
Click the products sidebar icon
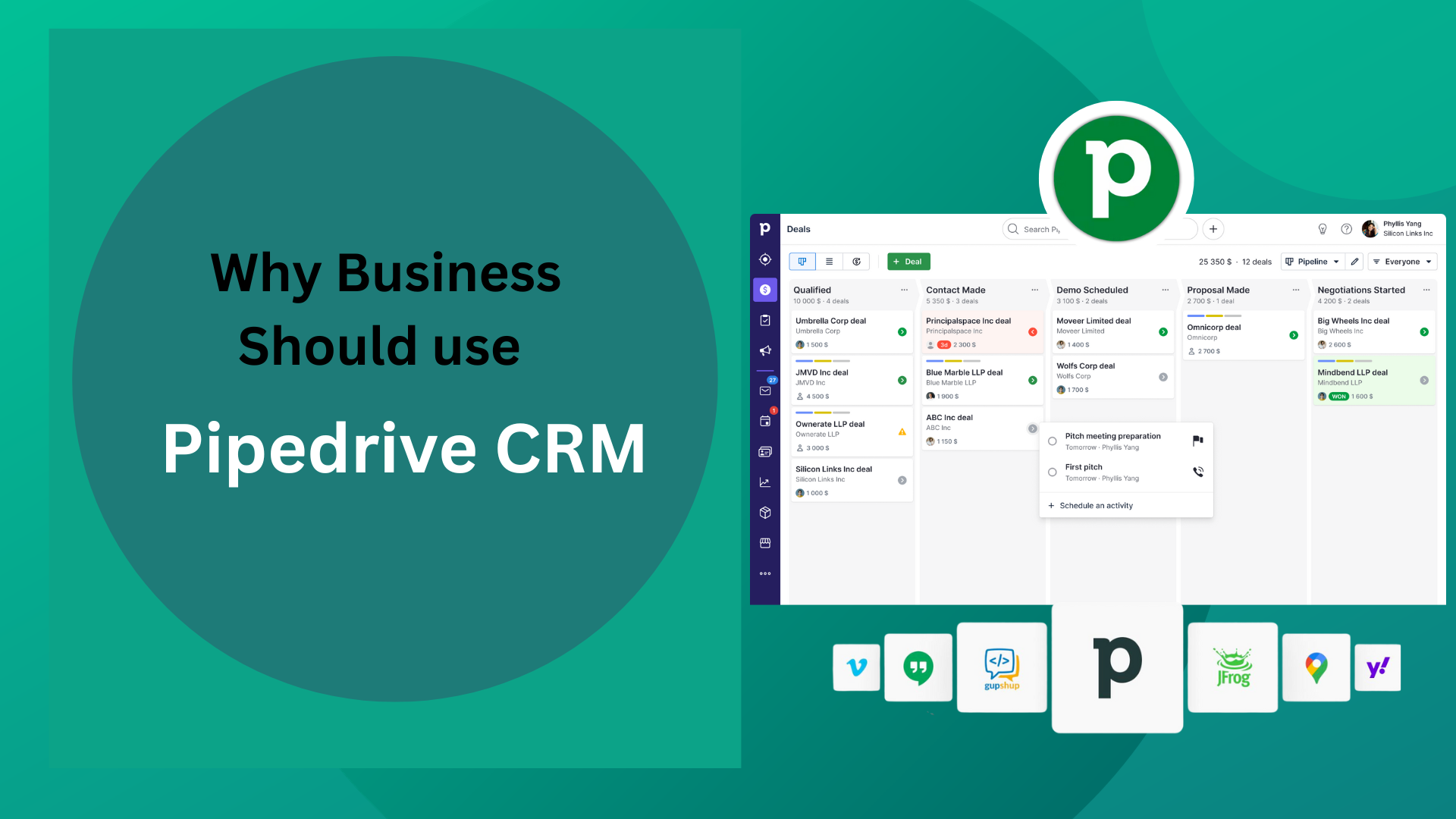pos(766,514)
